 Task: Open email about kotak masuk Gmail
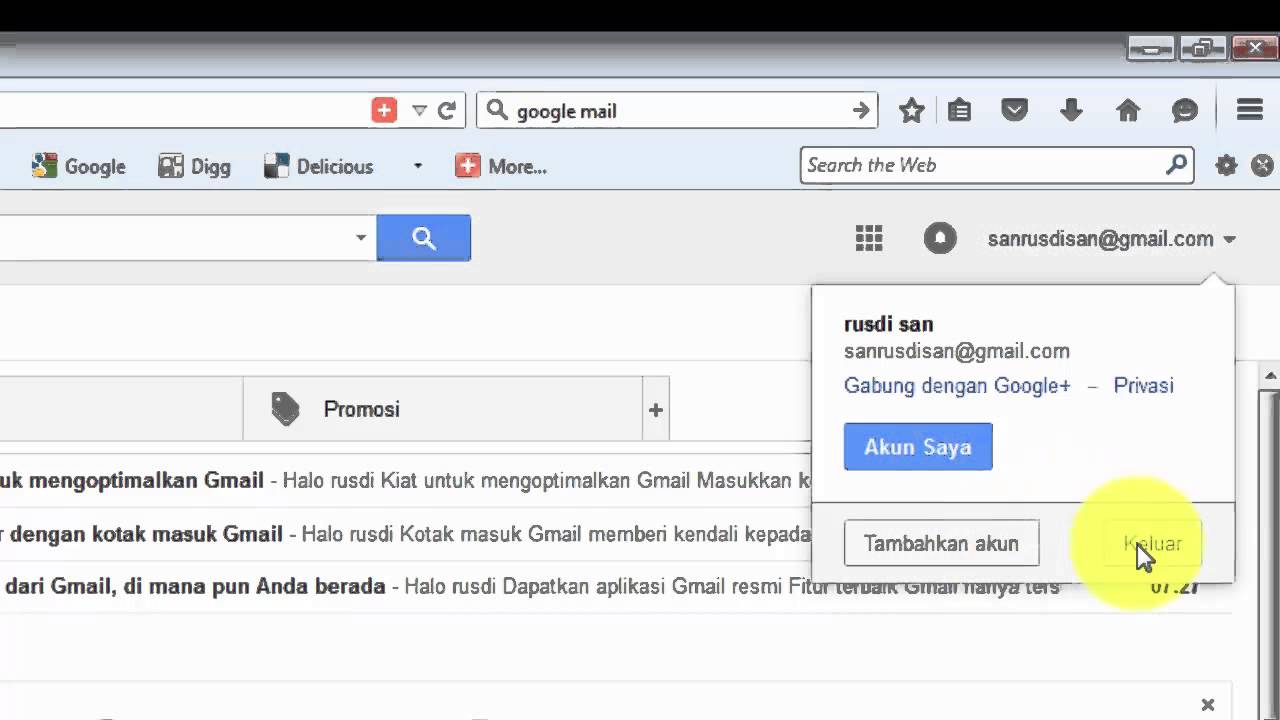tap(405, 534)
